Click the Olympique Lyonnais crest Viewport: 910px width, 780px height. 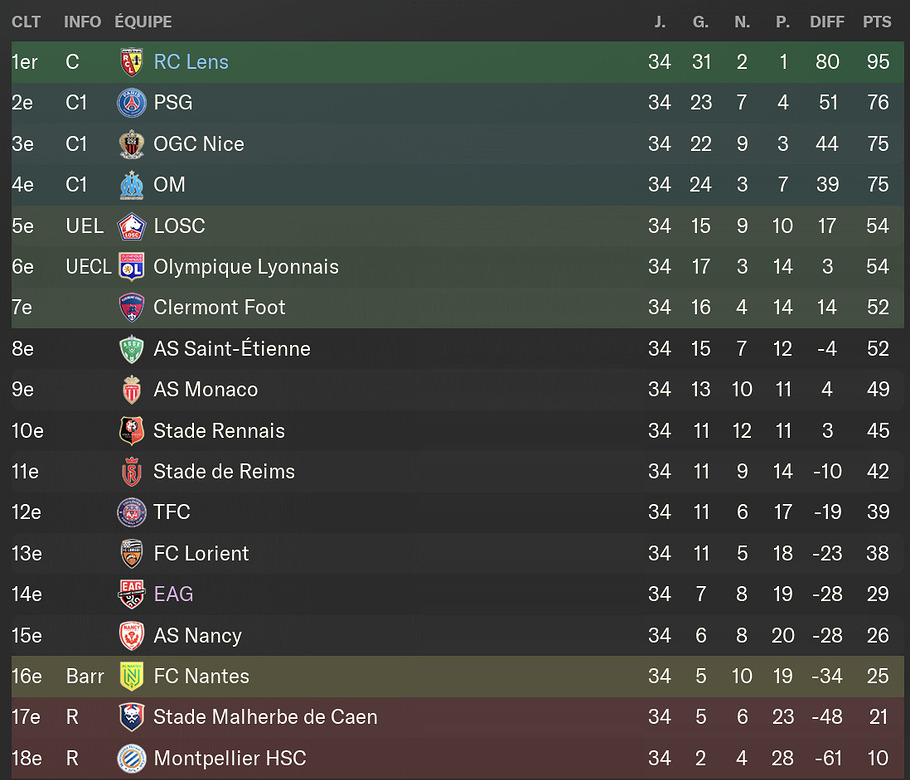131,267
